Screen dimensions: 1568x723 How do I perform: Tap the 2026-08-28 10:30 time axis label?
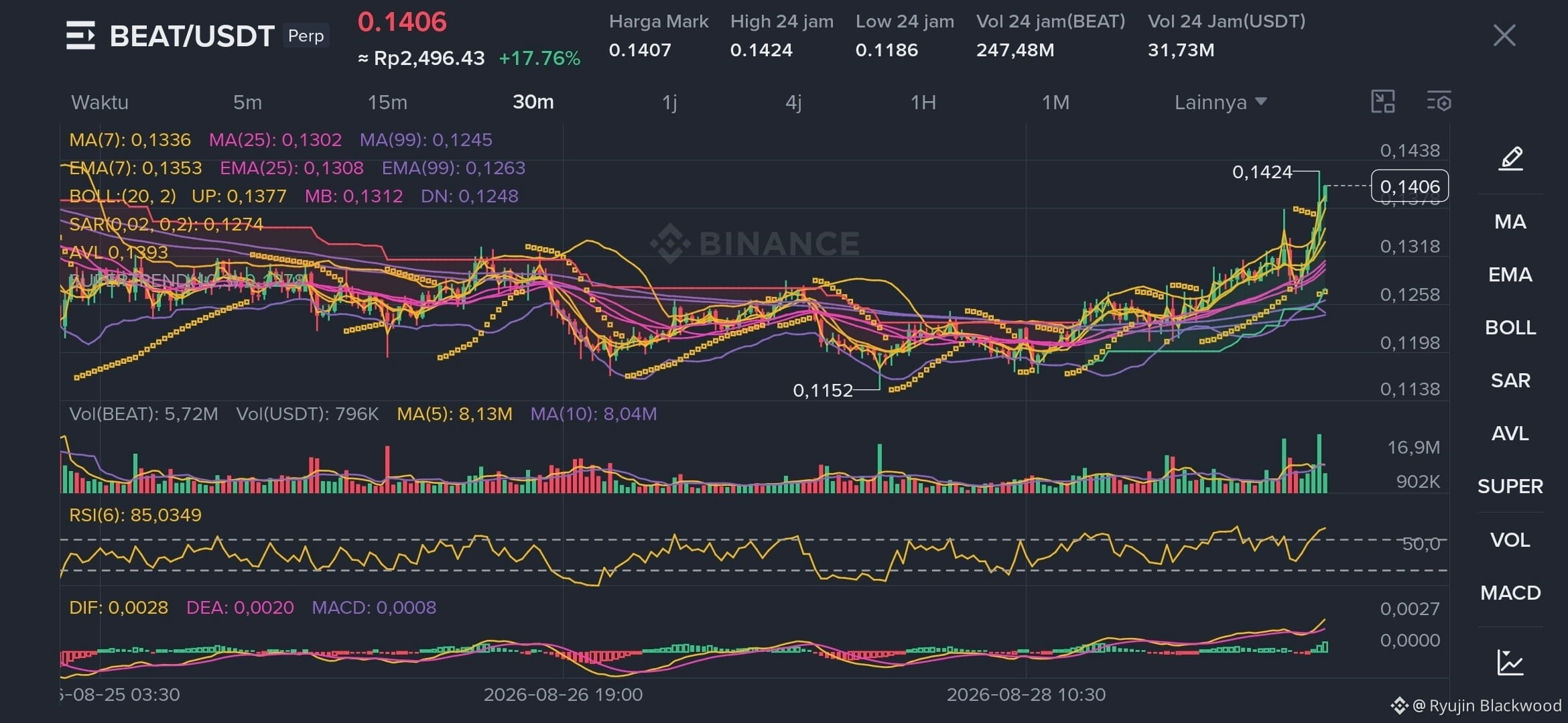[1026, 695]
